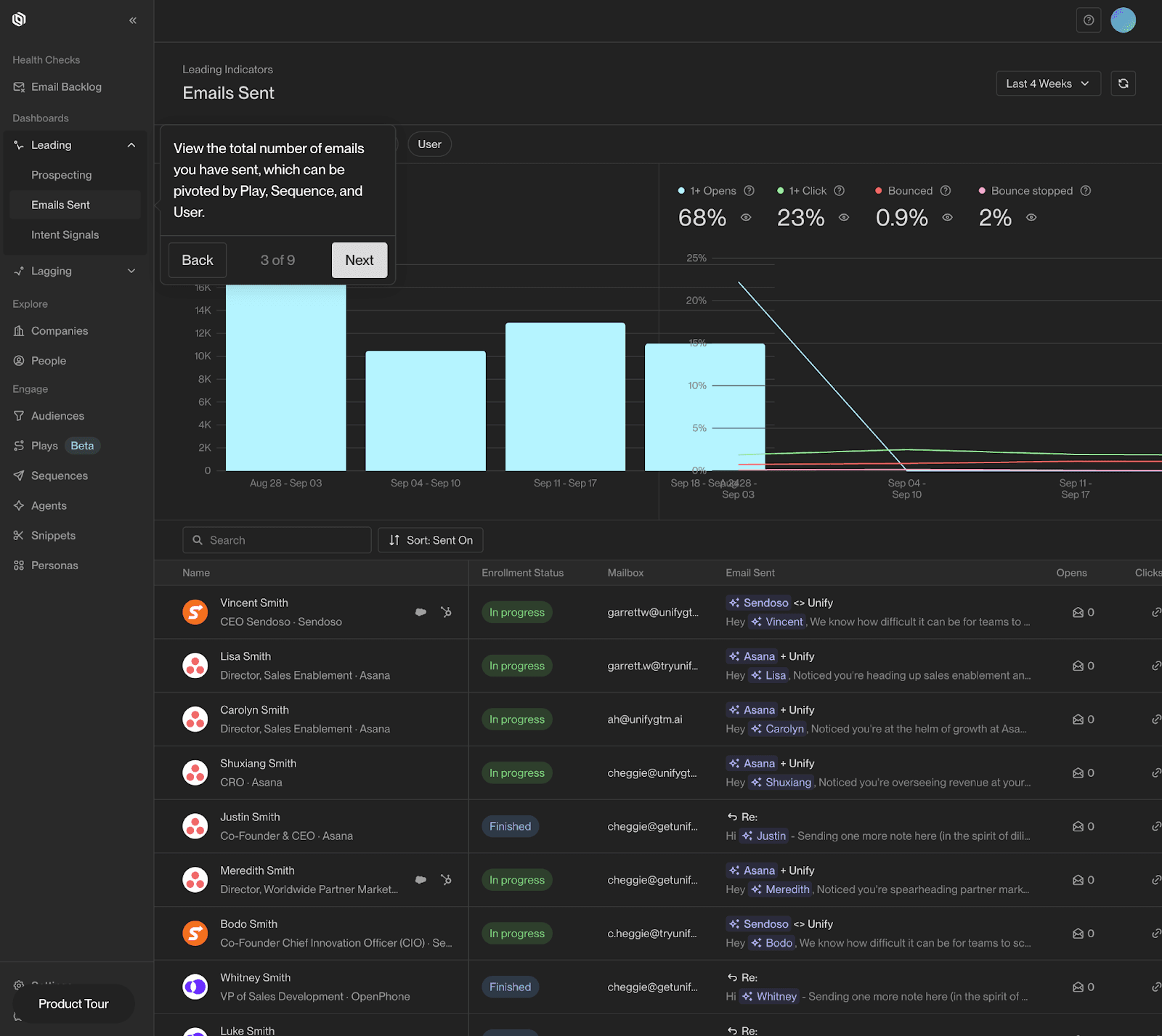Open Email Backlog in the sidebar
The width and height of the screenshot is (1162, 1036).
[67, 87]
